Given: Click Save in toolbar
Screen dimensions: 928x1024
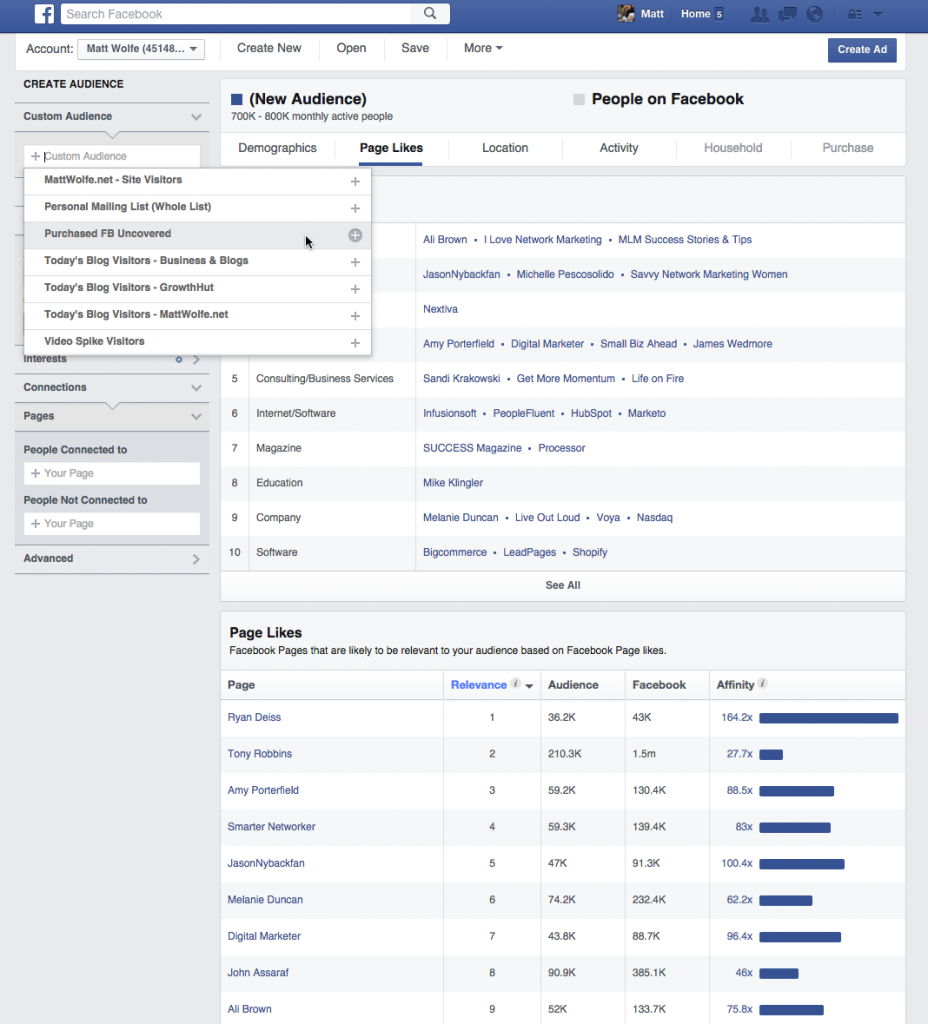Looking at the screenshot, I should point(415,48).
